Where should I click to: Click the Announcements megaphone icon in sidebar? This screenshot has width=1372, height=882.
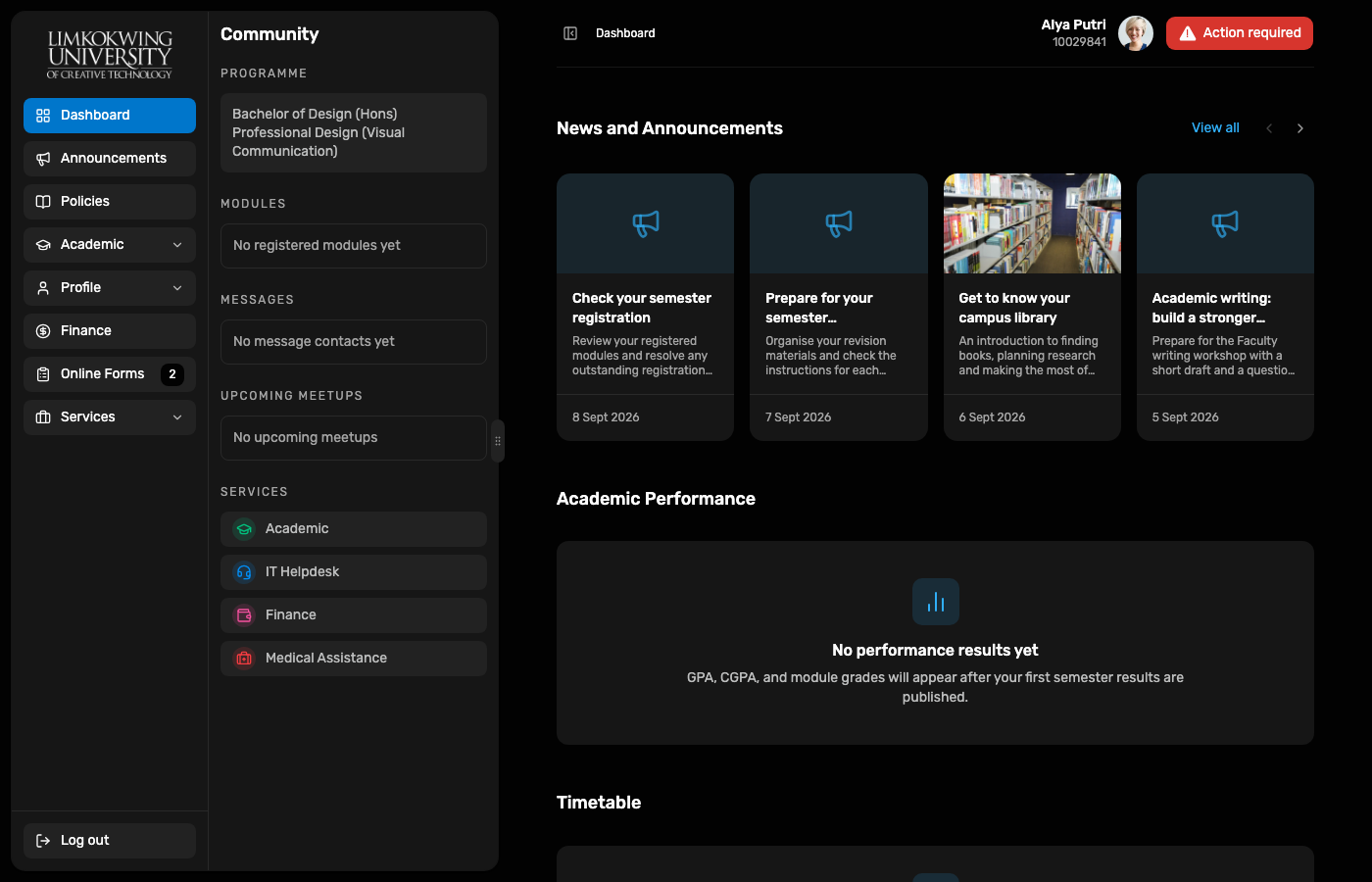[x=43, y=159]
